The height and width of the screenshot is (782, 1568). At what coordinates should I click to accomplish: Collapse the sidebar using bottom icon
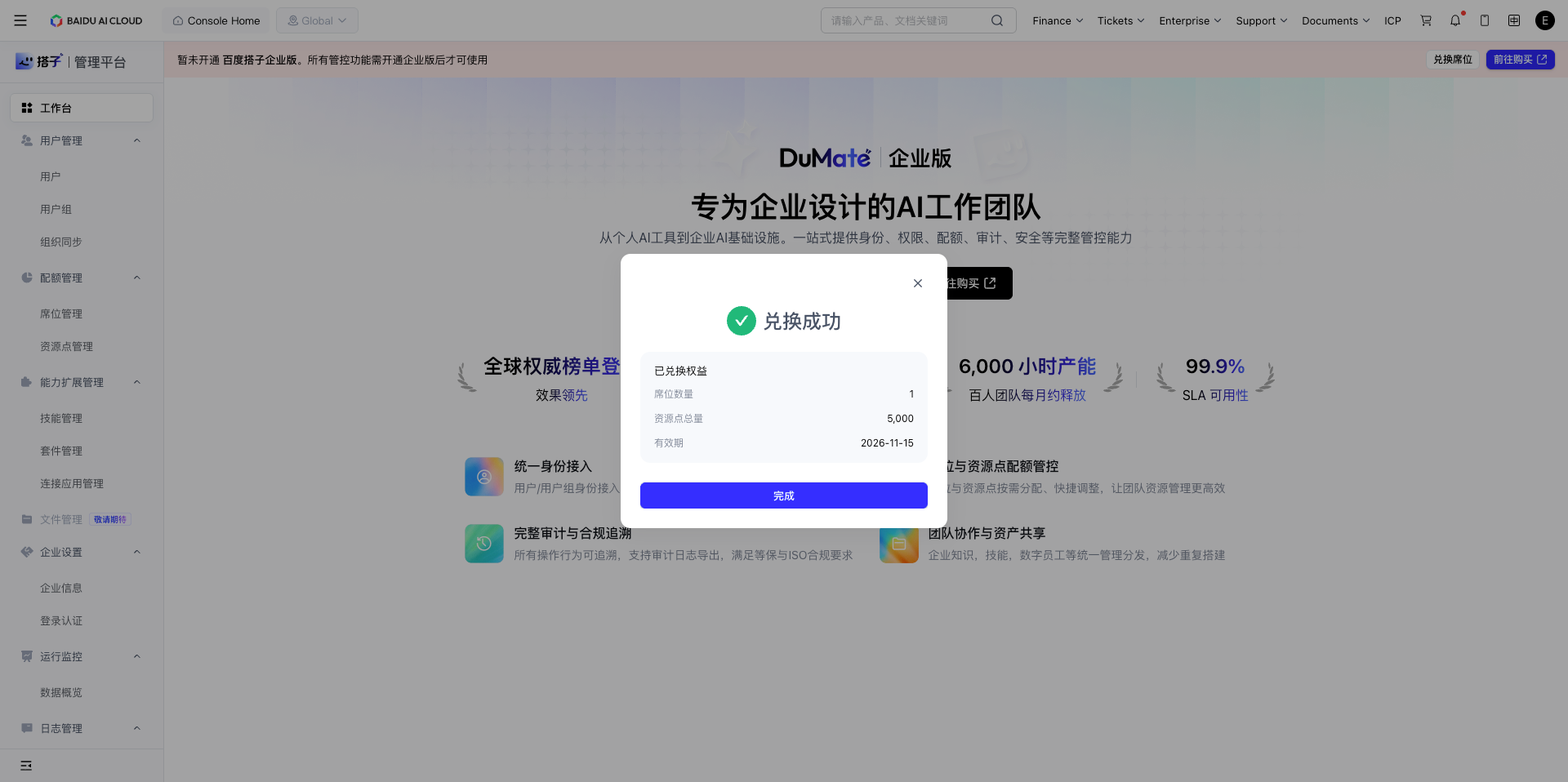click(26, 766)
